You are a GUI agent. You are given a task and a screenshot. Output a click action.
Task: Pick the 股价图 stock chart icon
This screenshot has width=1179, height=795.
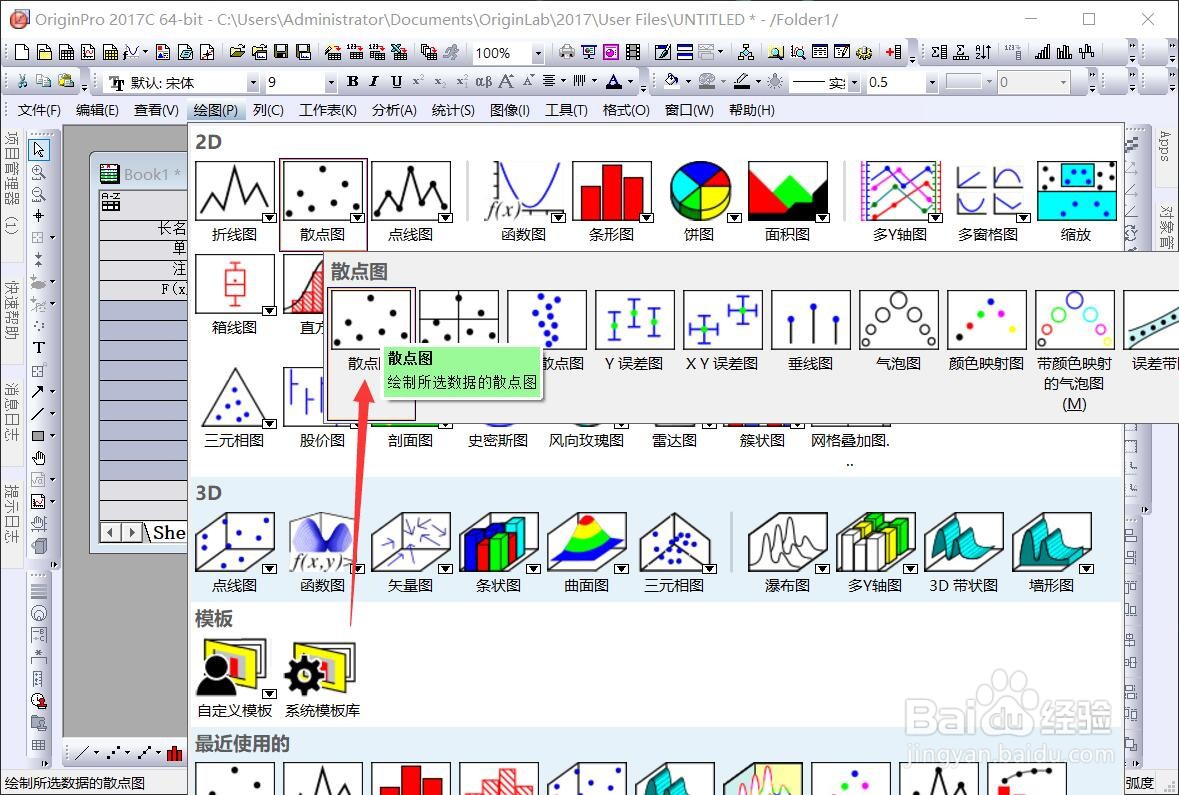pyautogui.click(x=305, y=397)
